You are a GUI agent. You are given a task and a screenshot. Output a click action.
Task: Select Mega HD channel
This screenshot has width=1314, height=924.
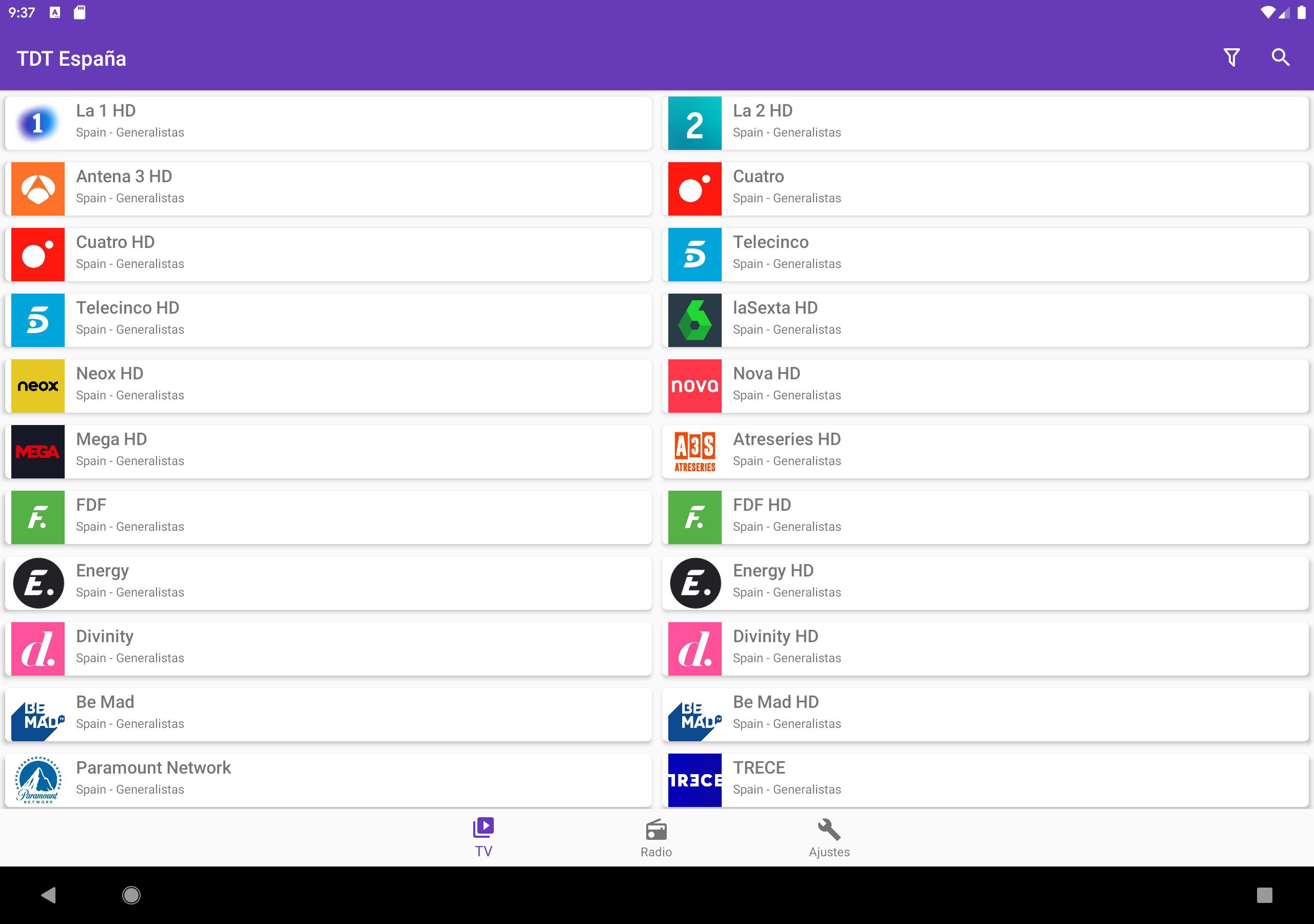329,448
